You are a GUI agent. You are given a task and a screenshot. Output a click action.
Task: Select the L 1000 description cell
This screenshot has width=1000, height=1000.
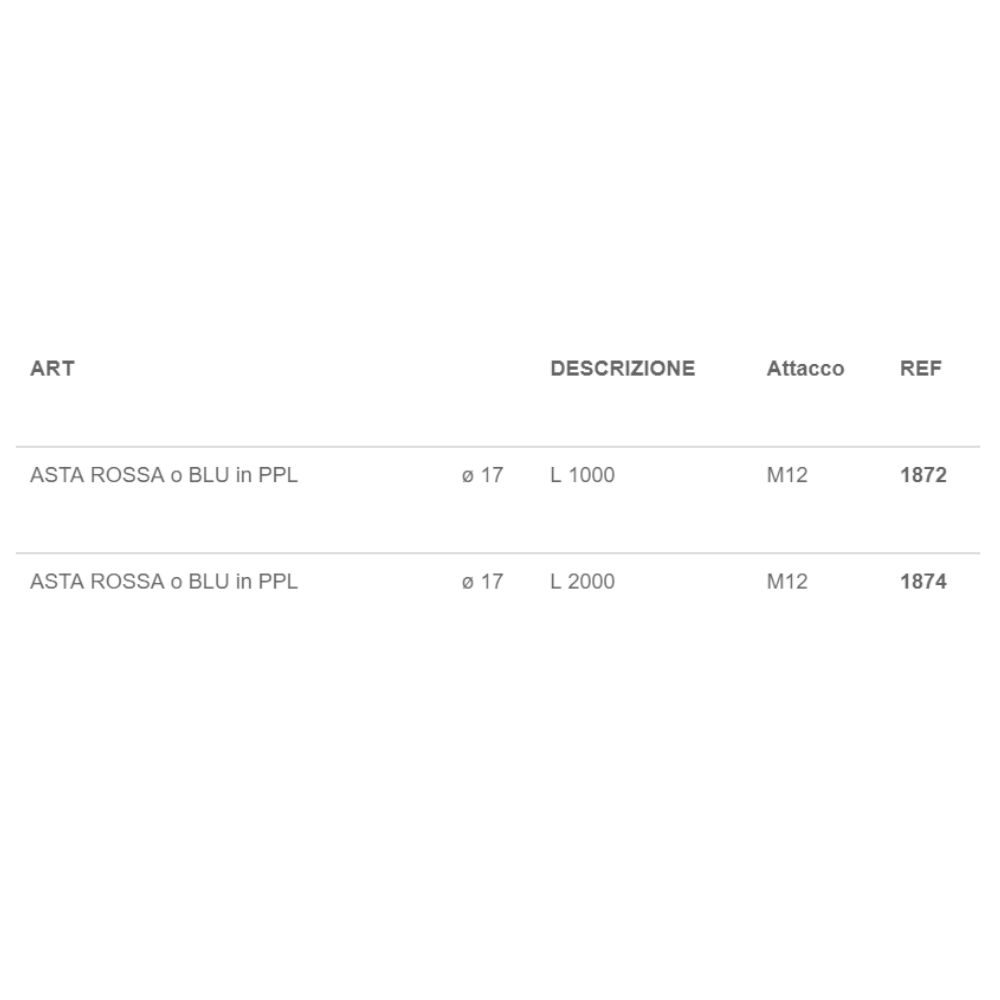[582, 475]
